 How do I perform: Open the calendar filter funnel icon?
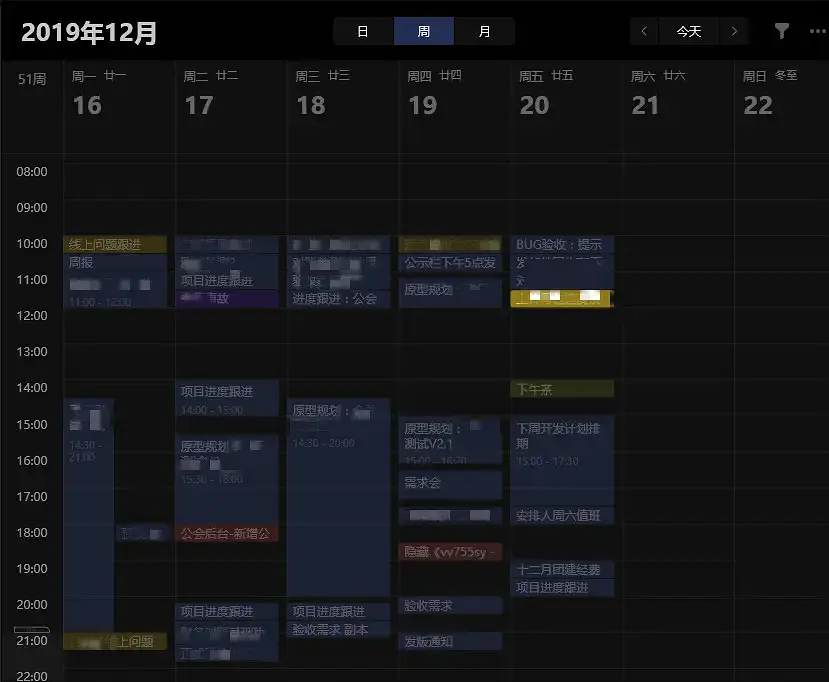tap(781, 30)
